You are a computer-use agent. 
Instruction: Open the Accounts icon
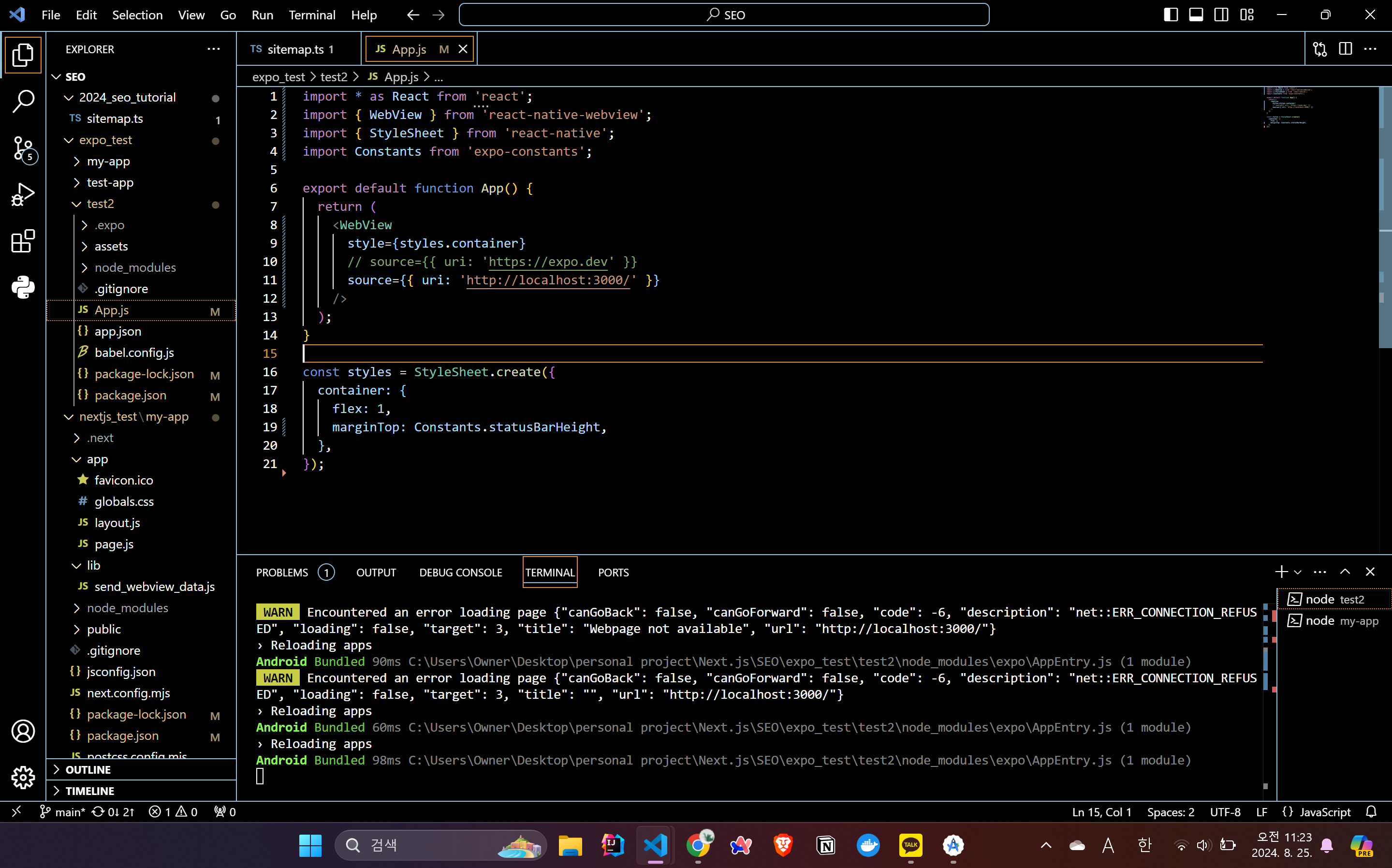click(23, 731)
